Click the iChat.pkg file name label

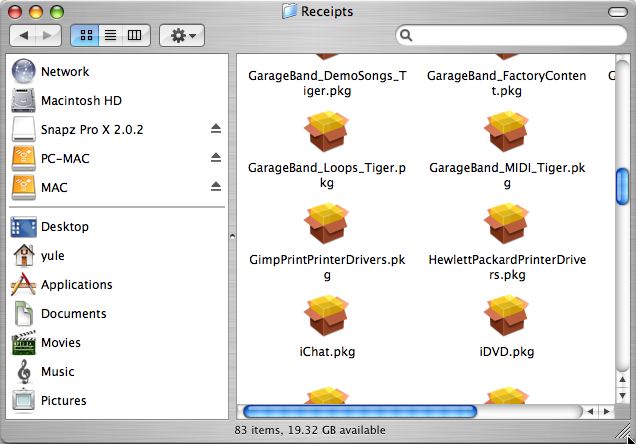coord(327,352)
